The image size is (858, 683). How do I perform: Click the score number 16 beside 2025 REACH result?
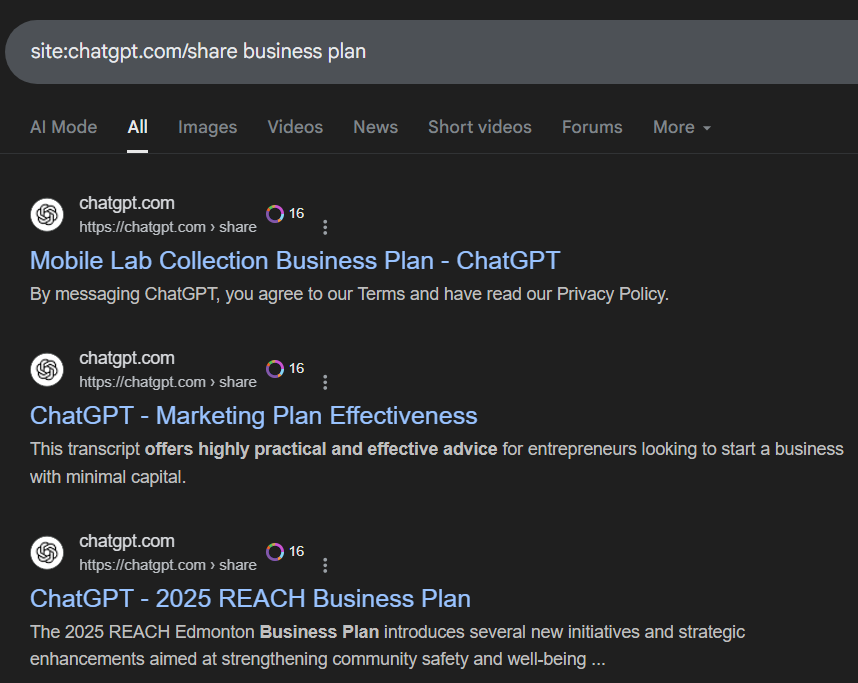(x=297, y=551)
